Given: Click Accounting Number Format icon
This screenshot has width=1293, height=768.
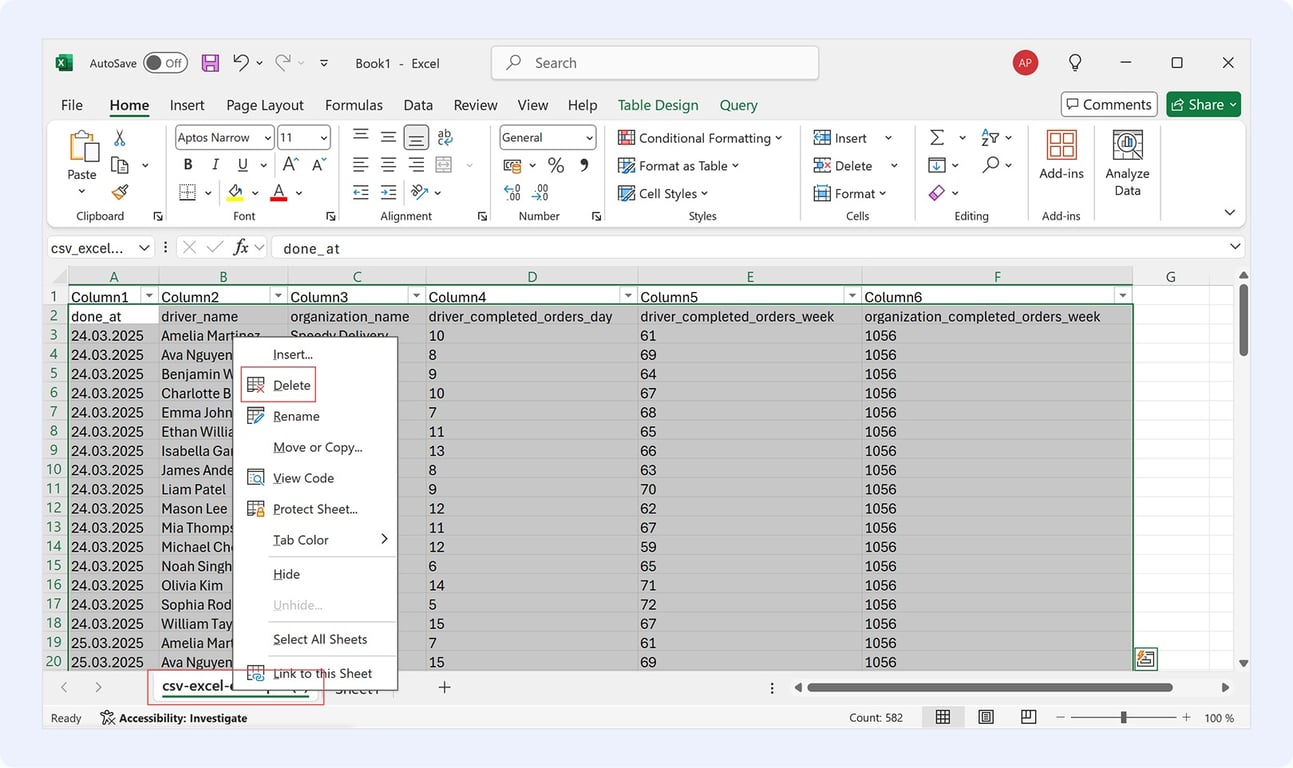Looking at the screenshot, I should point(512,165).
